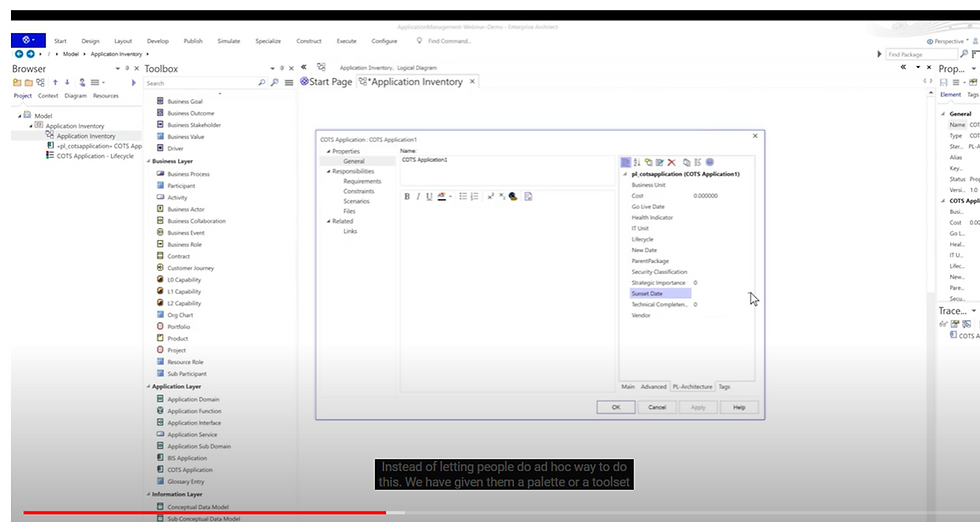
Task: Collapse the Responsibilities tree node in dialog
Action: [328, 171]
